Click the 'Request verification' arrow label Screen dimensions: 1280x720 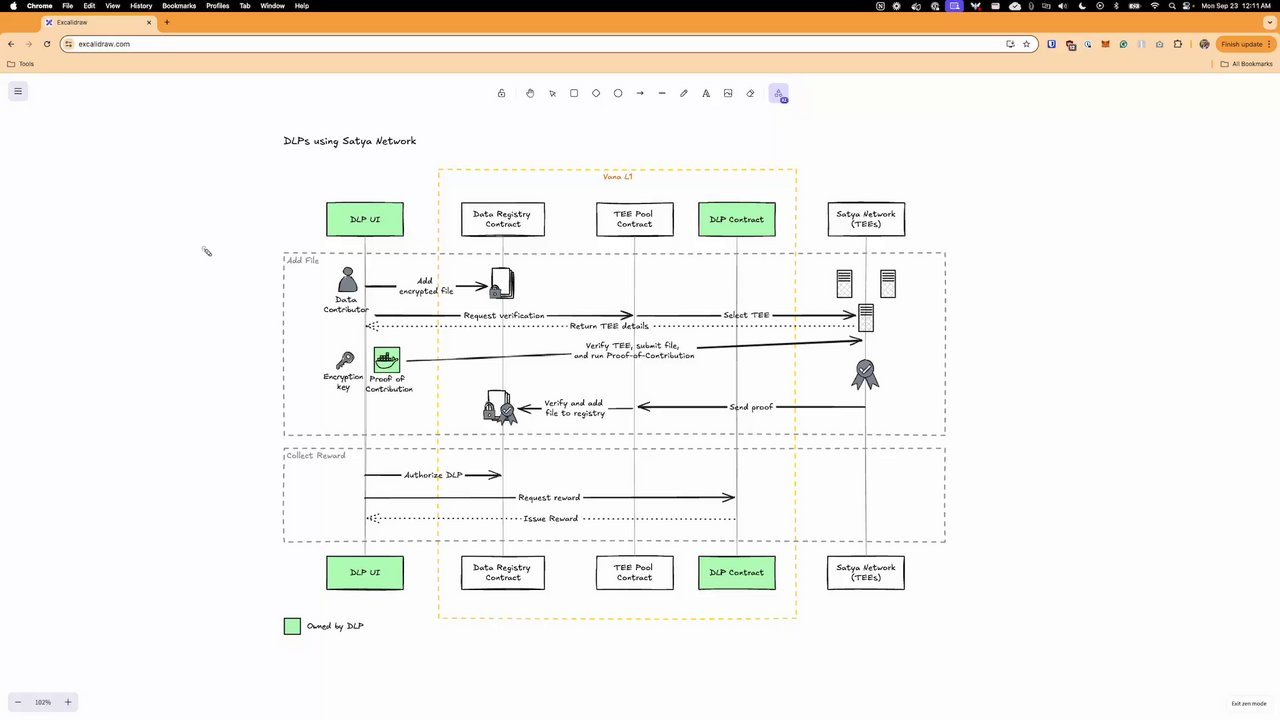pyautogui.click(x=504, y=316)
